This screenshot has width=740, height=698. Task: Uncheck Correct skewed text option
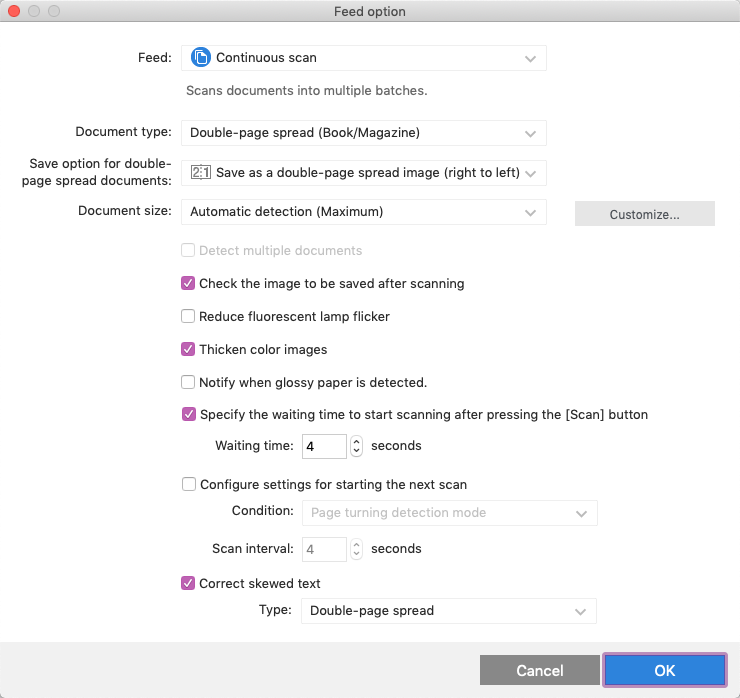[188, 583]
